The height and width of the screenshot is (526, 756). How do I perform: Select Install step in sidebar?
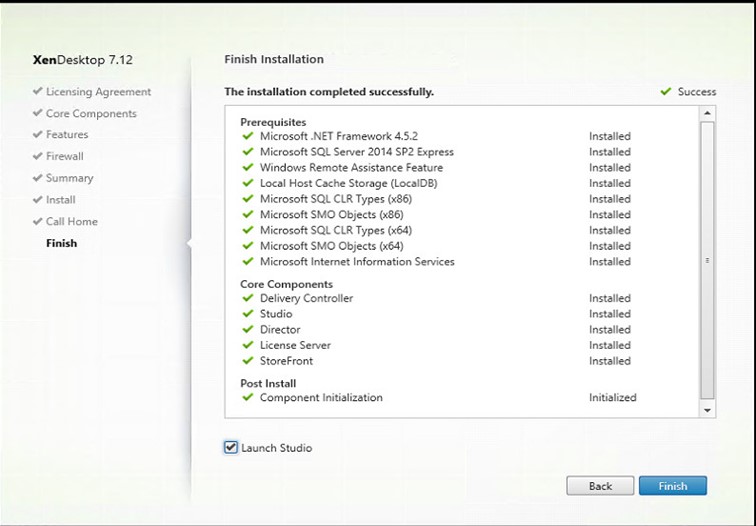pyautogui.click(x=61, y=200)
